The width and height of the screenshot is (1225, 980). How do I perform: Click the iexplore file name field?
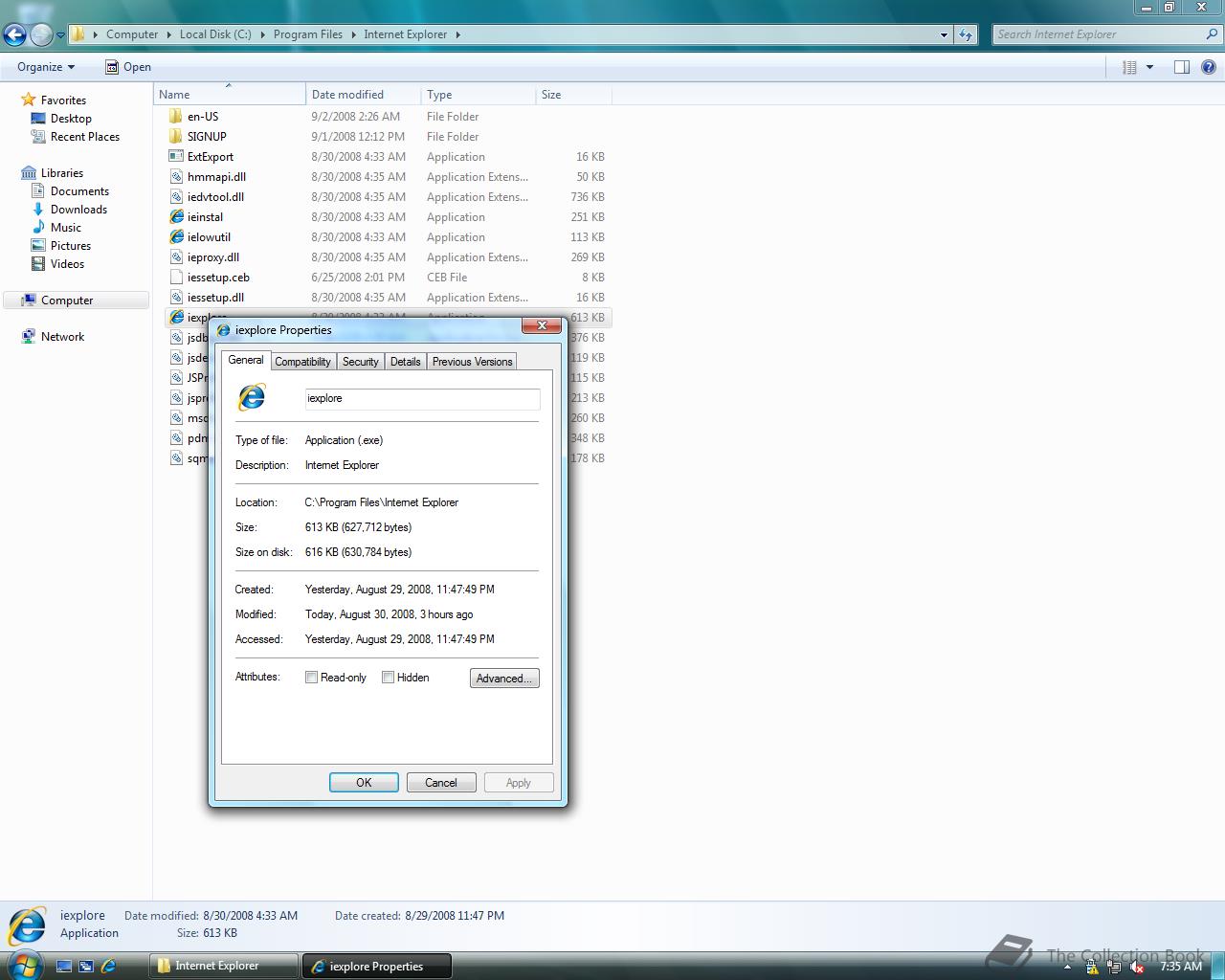422,399
